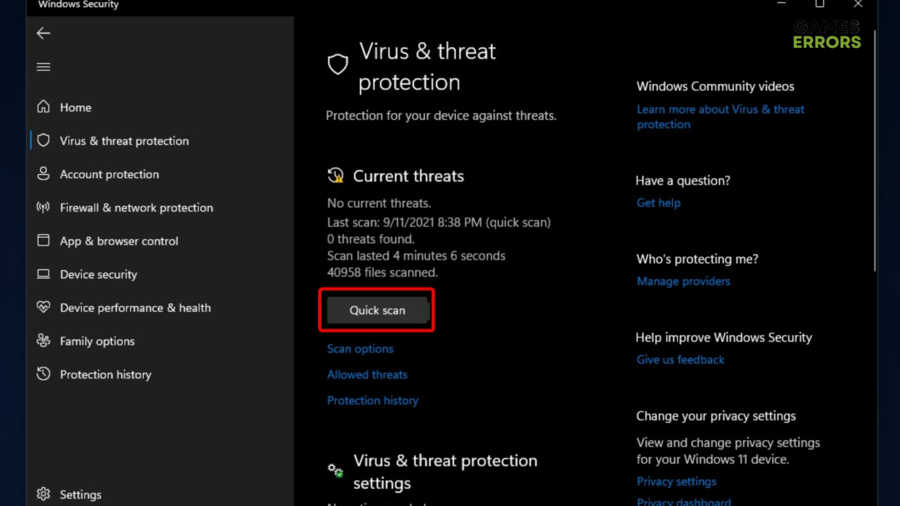Click the Home house icon

click(x=43, y=107)
